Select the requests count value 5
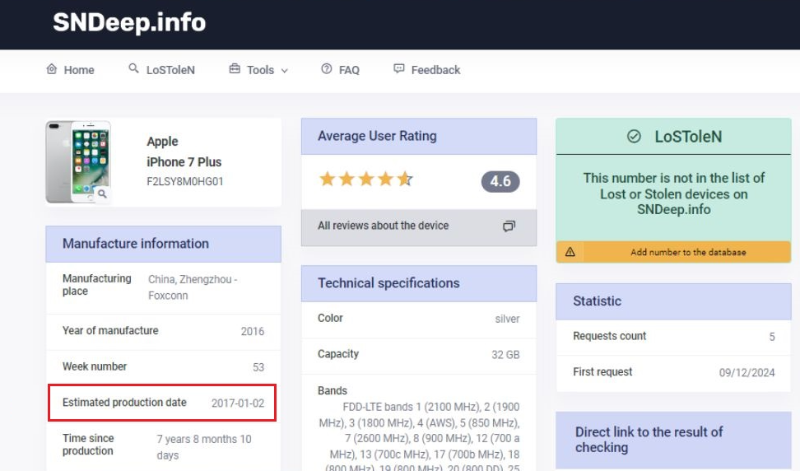The width and height of the screenshot is (800, 471). click(772, 337)
